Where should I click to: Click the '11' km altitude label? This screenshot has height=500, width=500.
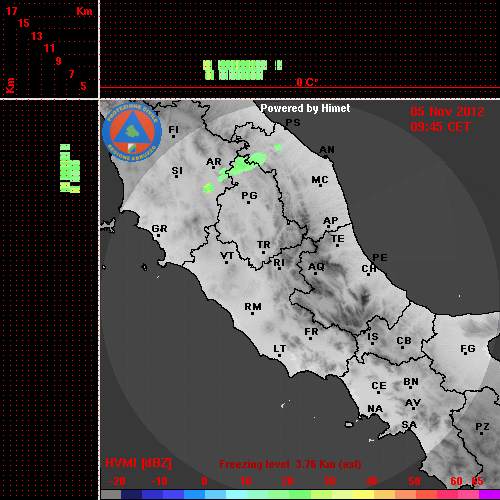pyautogui.click(x=49, y=48)
